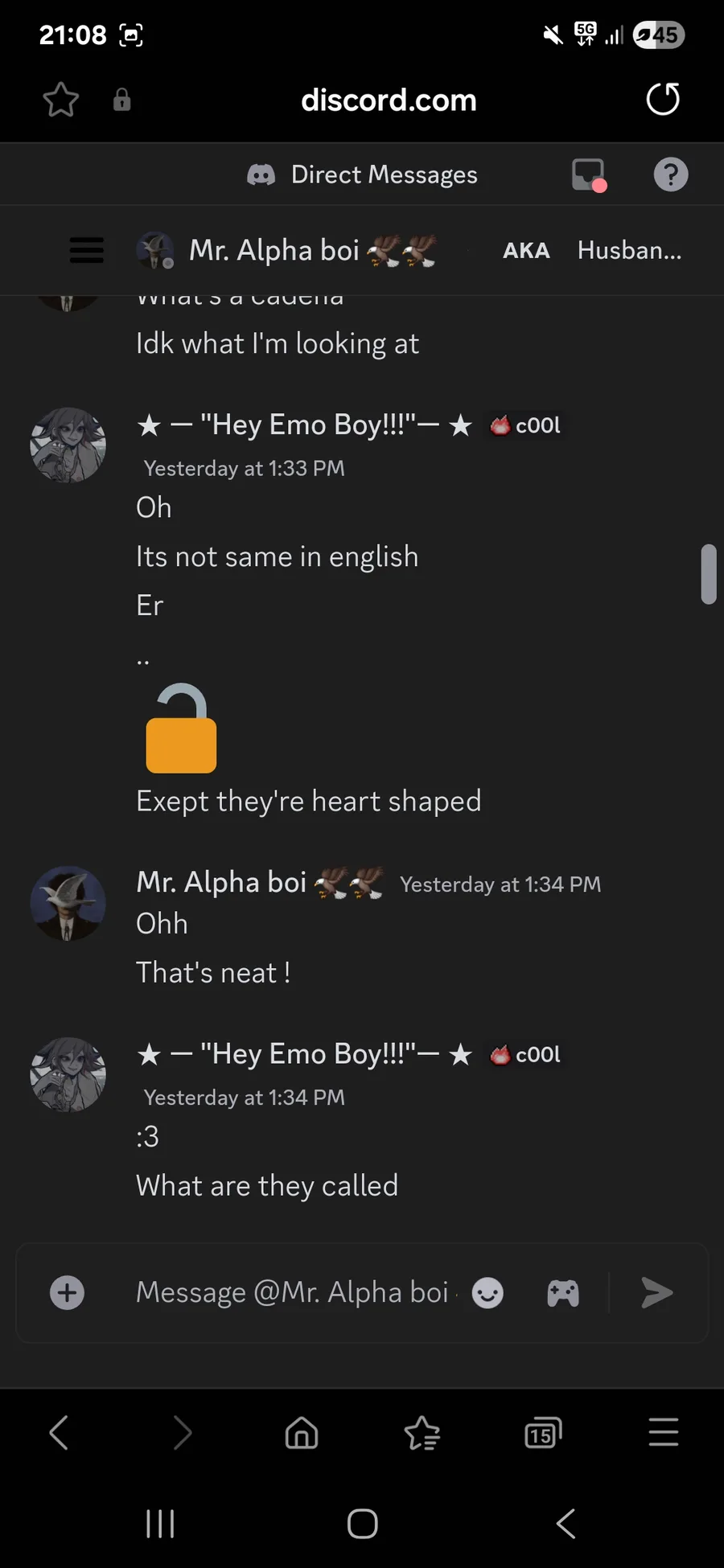This screenshot has width=724, height=1568.
Task: Open the browser menu three lines
Action: pyautogui.click(x=664, y=1432)
